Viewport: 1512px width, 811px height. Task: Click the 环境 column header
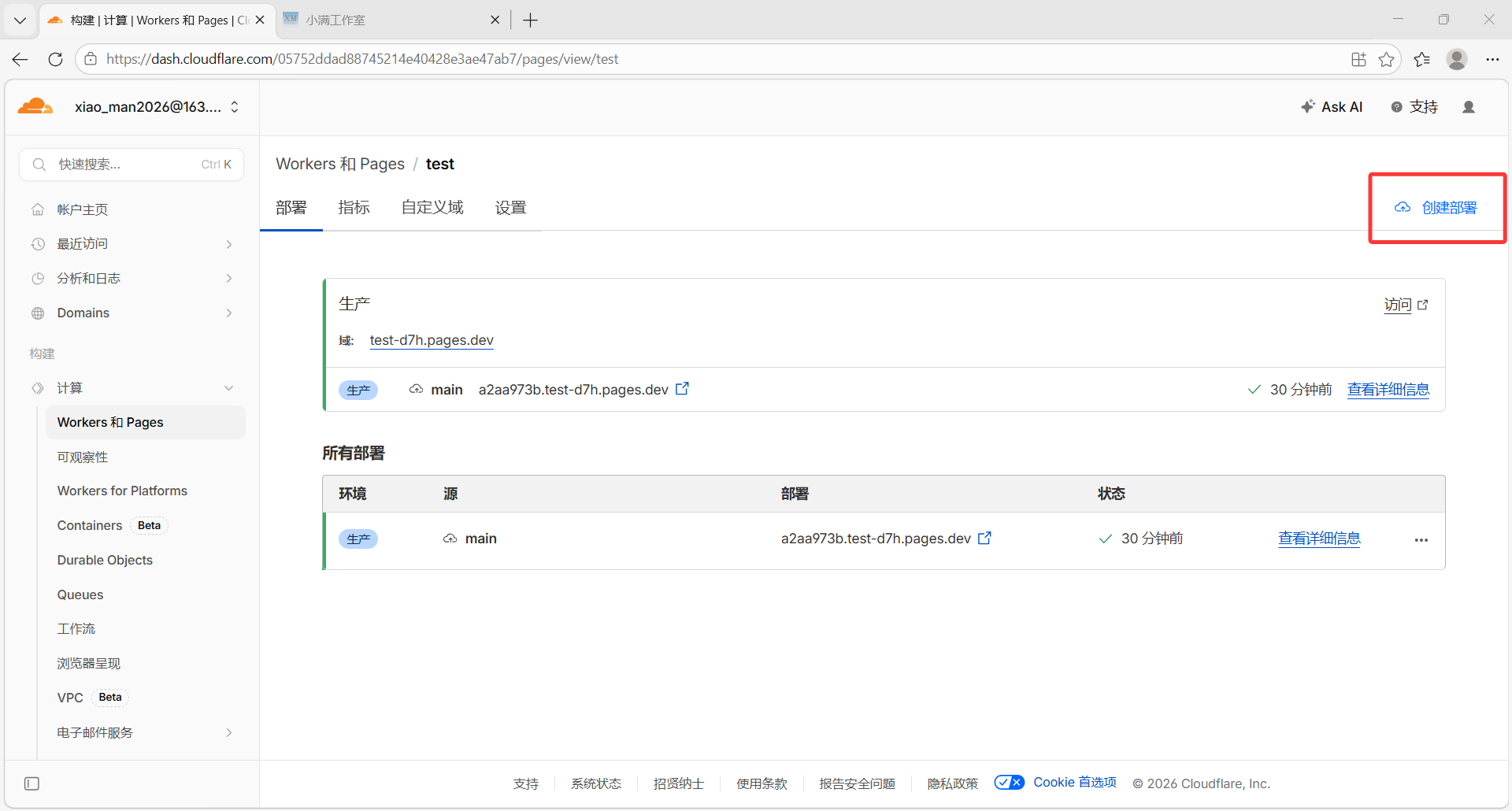pos(352,494)
